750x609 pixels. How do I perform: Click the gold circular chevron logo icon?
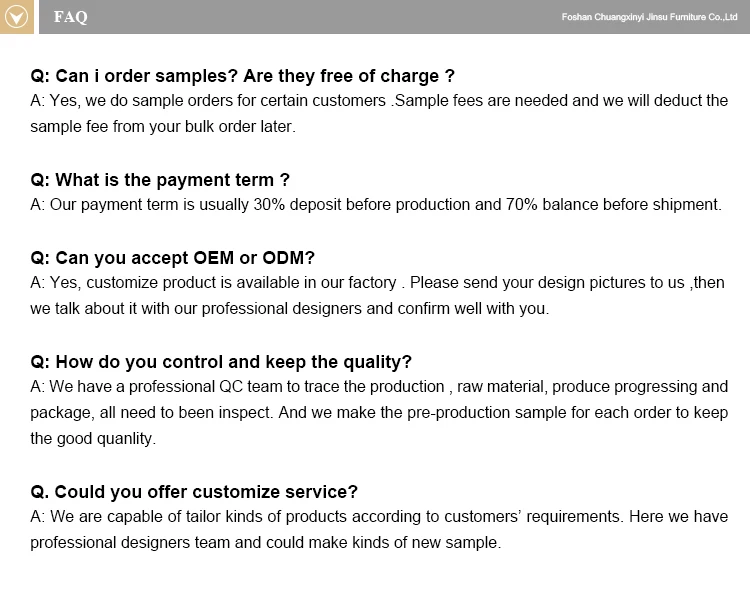16,17
